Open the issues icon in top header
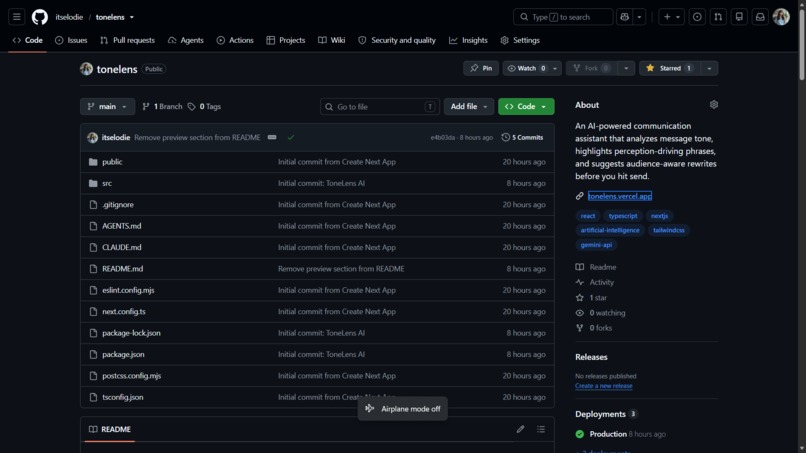 point(697,17)
